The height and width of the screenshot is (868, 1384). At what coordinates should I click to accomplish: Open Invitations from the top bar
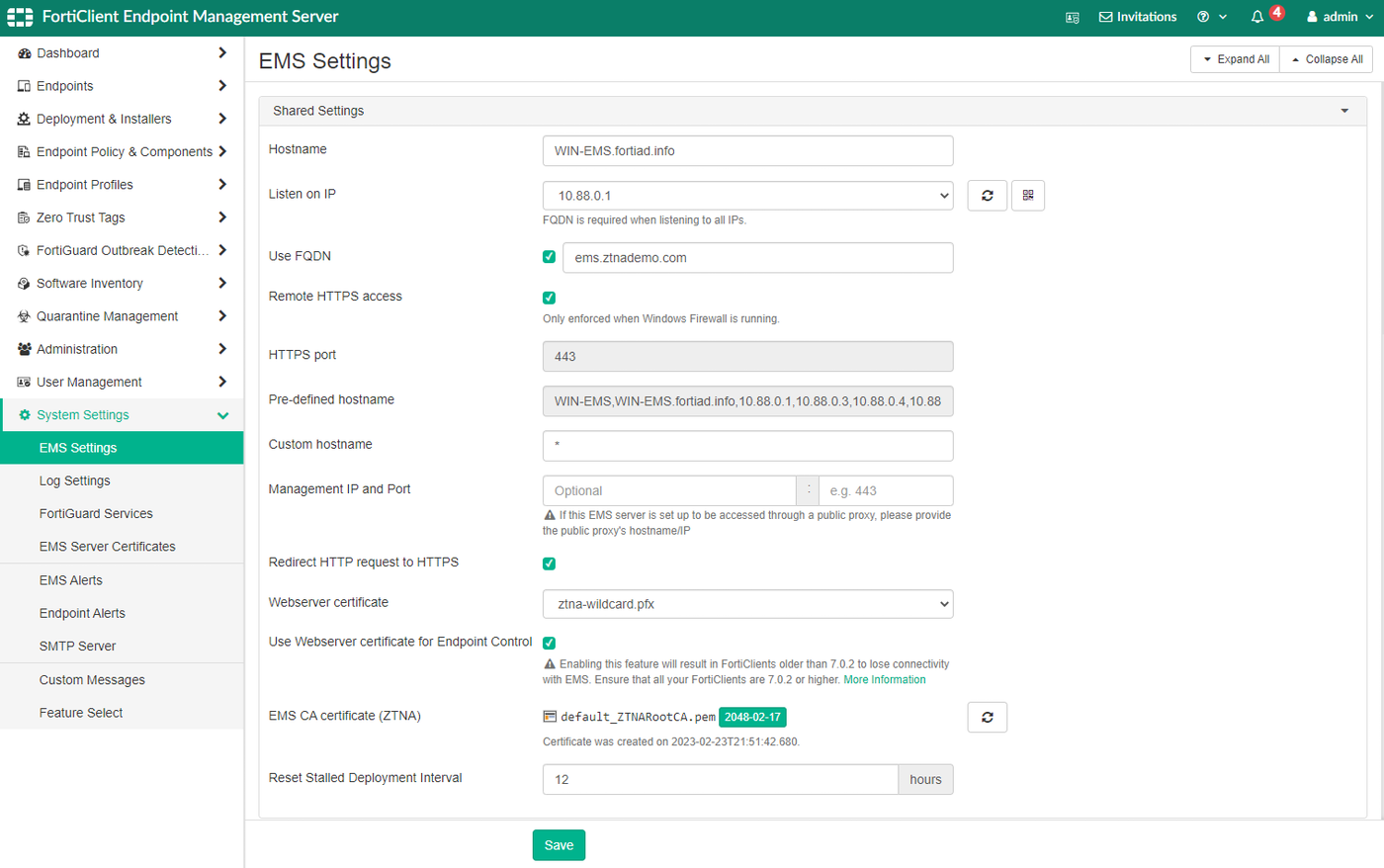[x=1138, y=16]
